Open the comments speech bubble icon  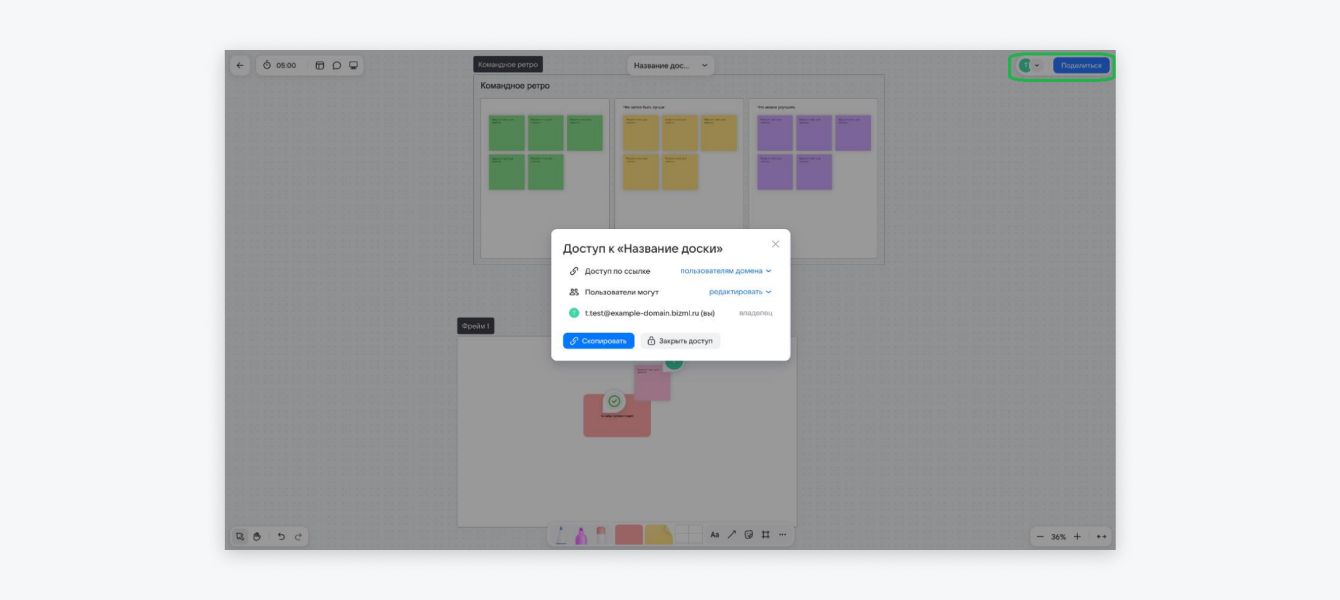coord(337,65)
